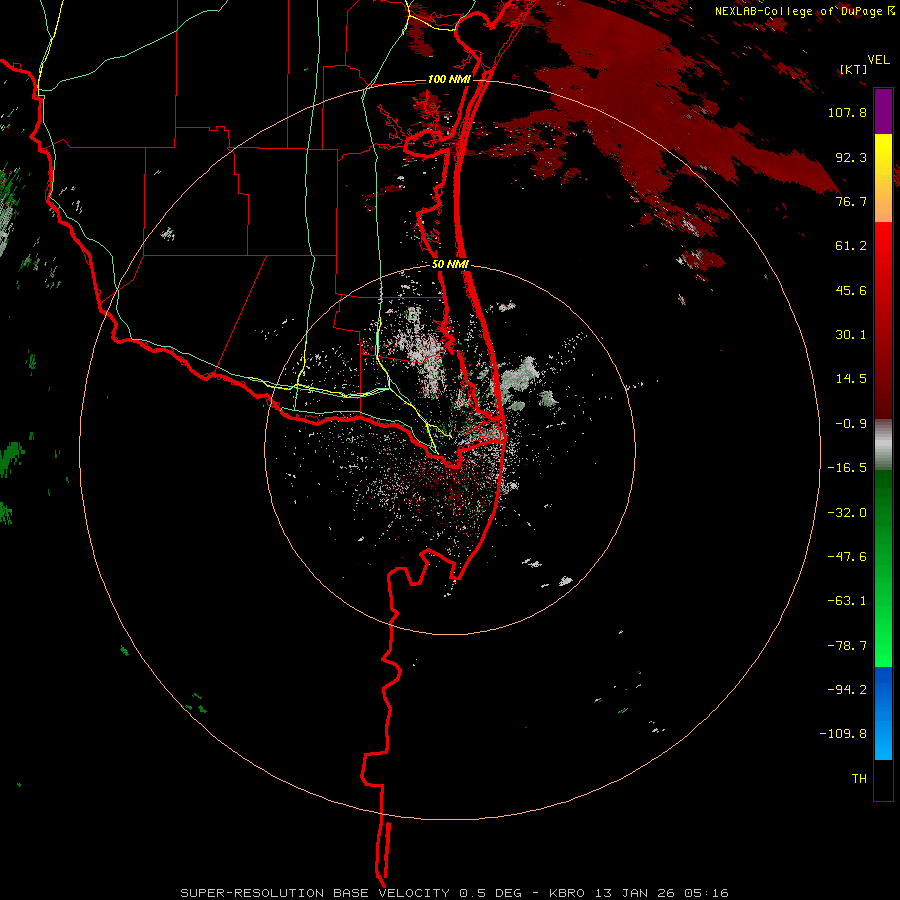Viewport: 900px width, 900px height.
Task: Click the VEL legend title
Action: 878,60
